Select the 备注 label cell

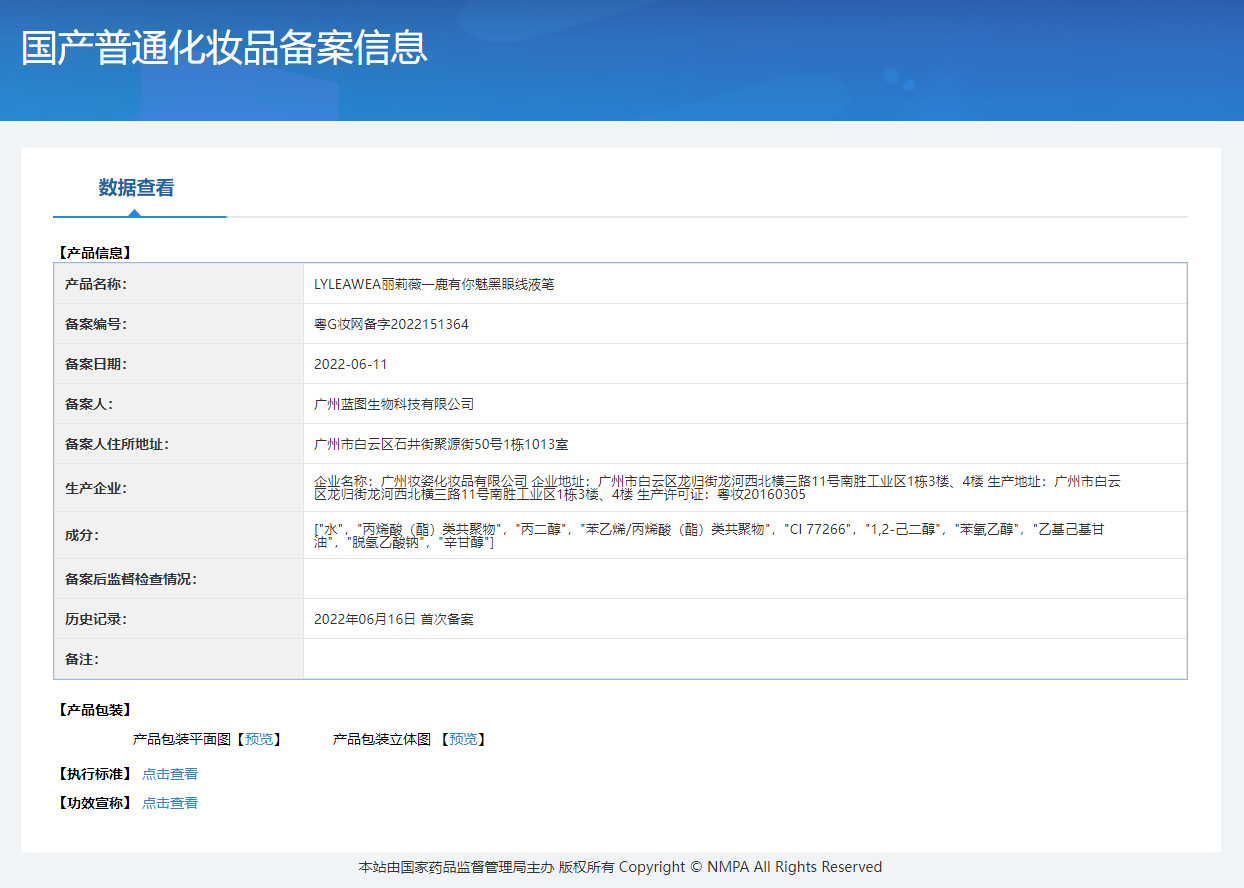[x=179, y=659]
